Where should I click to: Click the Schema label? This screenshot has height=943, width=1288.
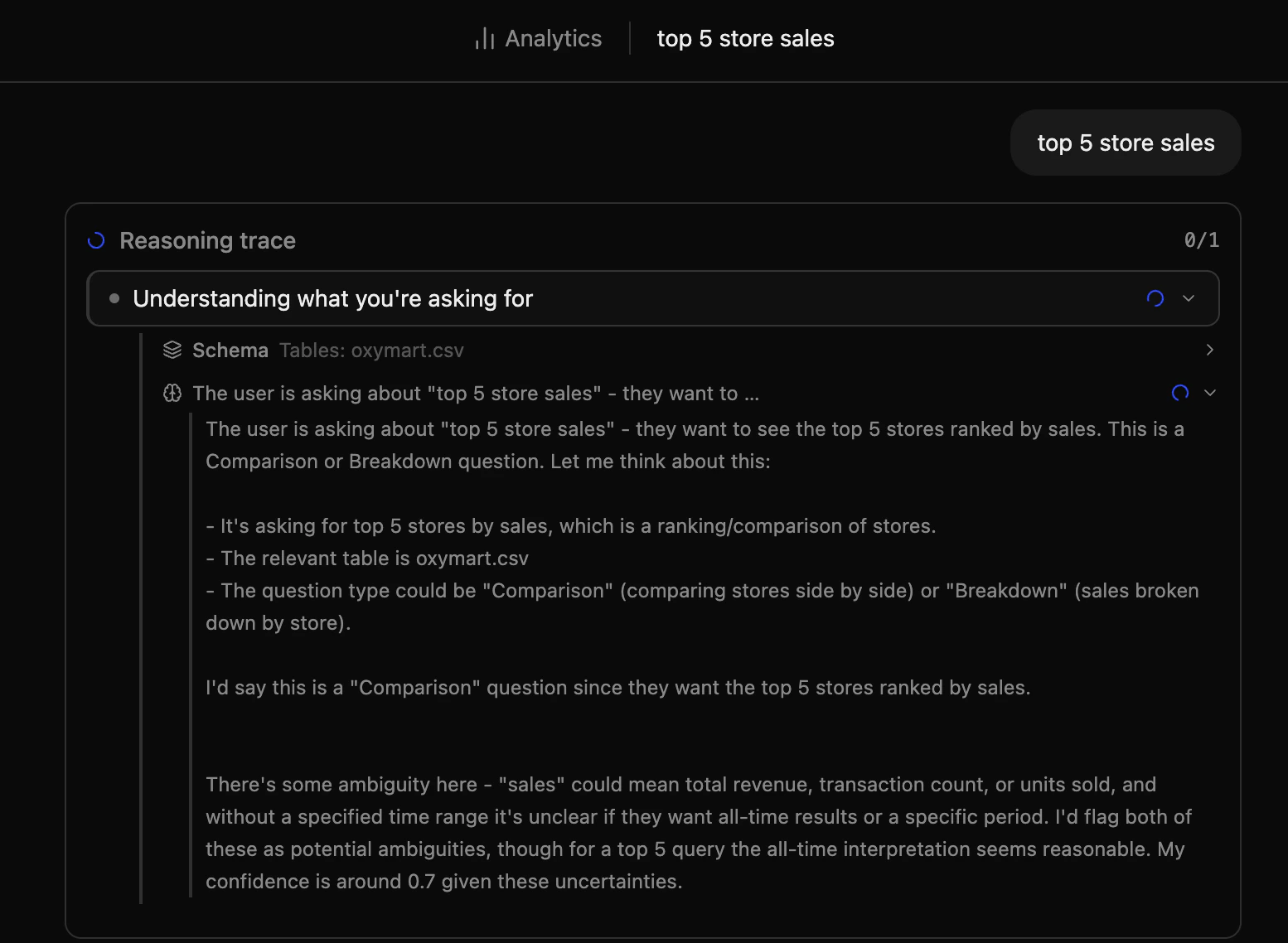click(x=230, y=351)
